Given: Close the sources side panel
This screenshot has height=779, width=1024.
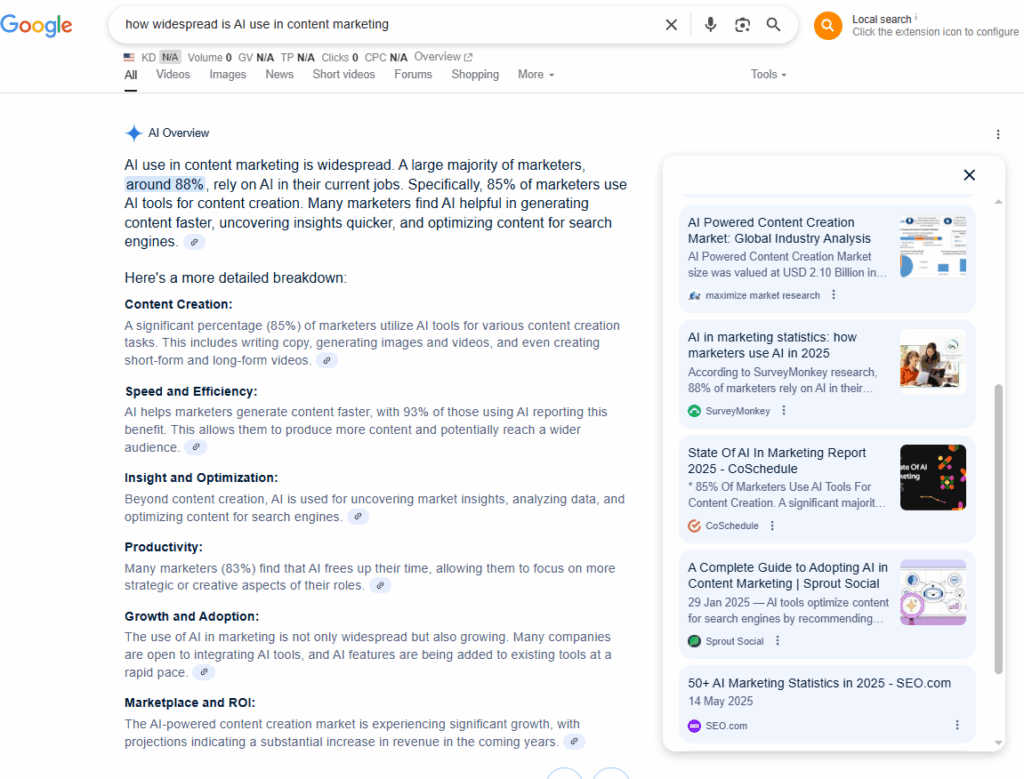Looking at the screenshot, I should (969, 175).
